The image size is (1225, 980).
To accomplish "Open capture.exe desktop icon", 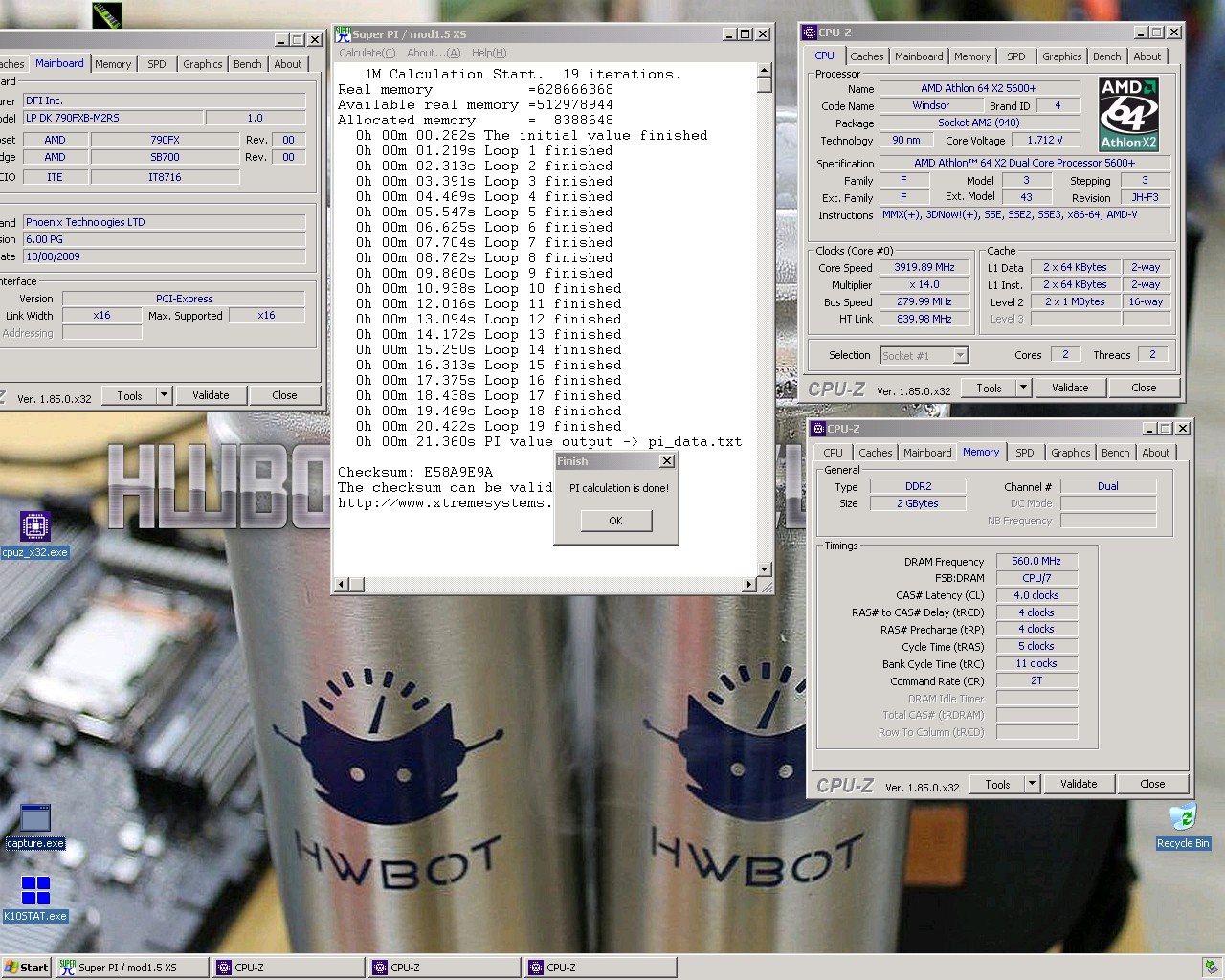I will point(35,827).
